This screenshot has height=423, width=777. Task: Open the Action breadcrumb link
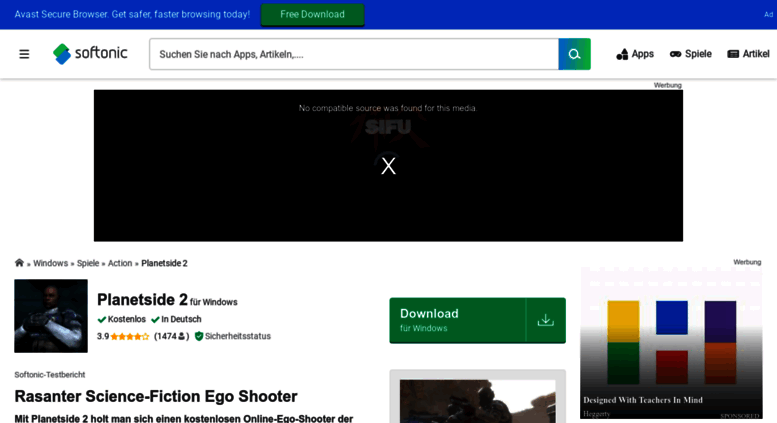coord(120,263)
